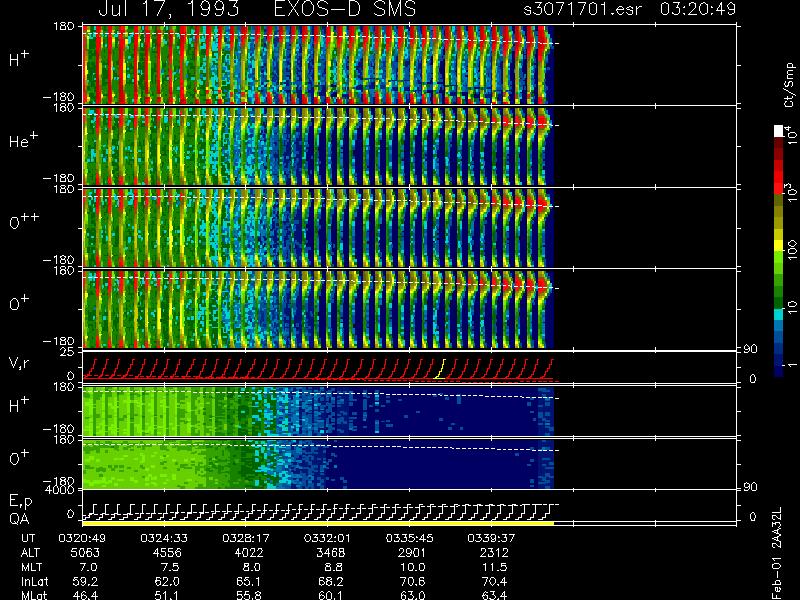The image size is (800, 600).
Task: Click UT value '0339:37'
Action: point(491,538)
